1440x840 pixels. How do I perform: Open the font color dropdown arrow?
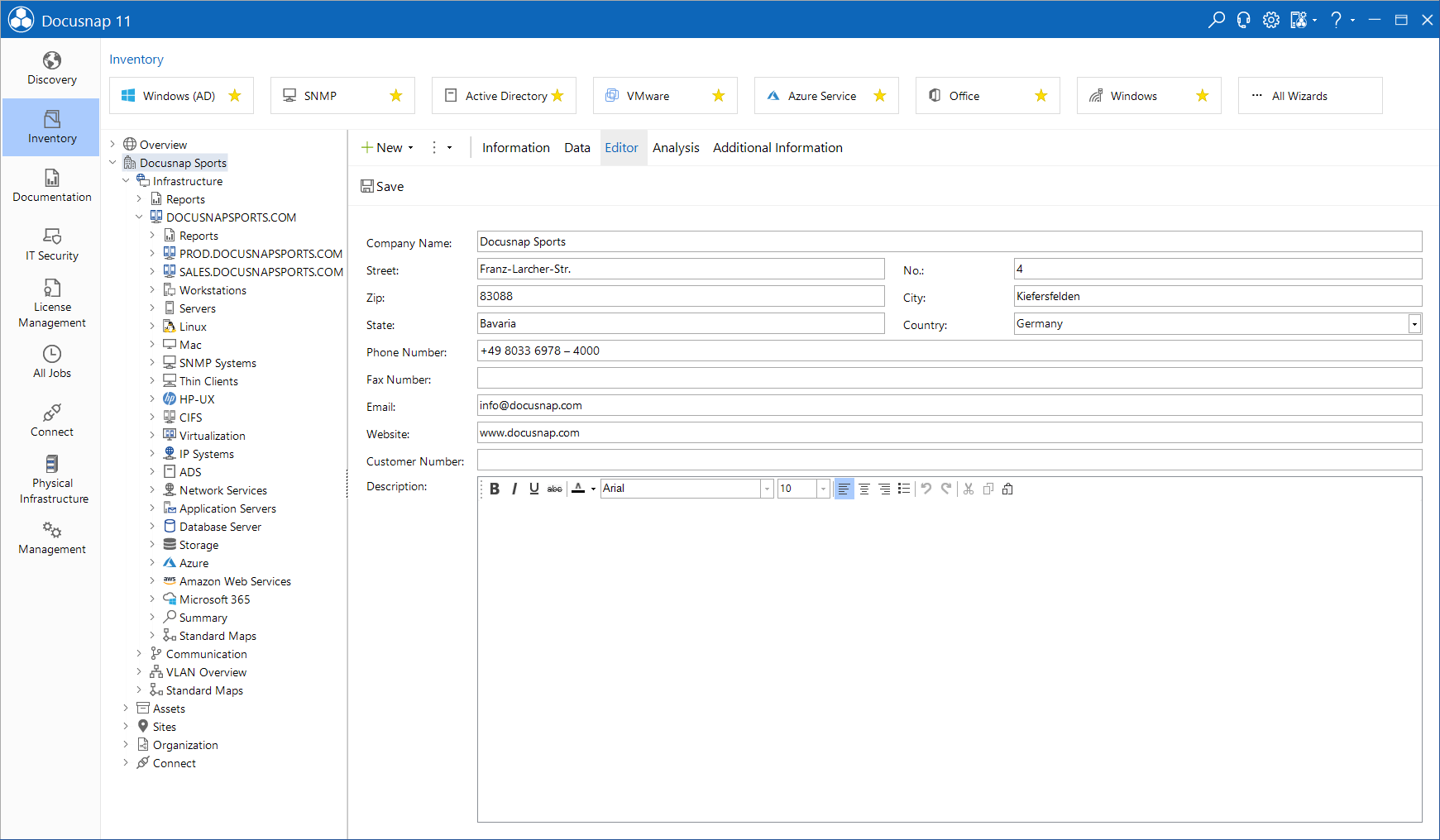593,489
